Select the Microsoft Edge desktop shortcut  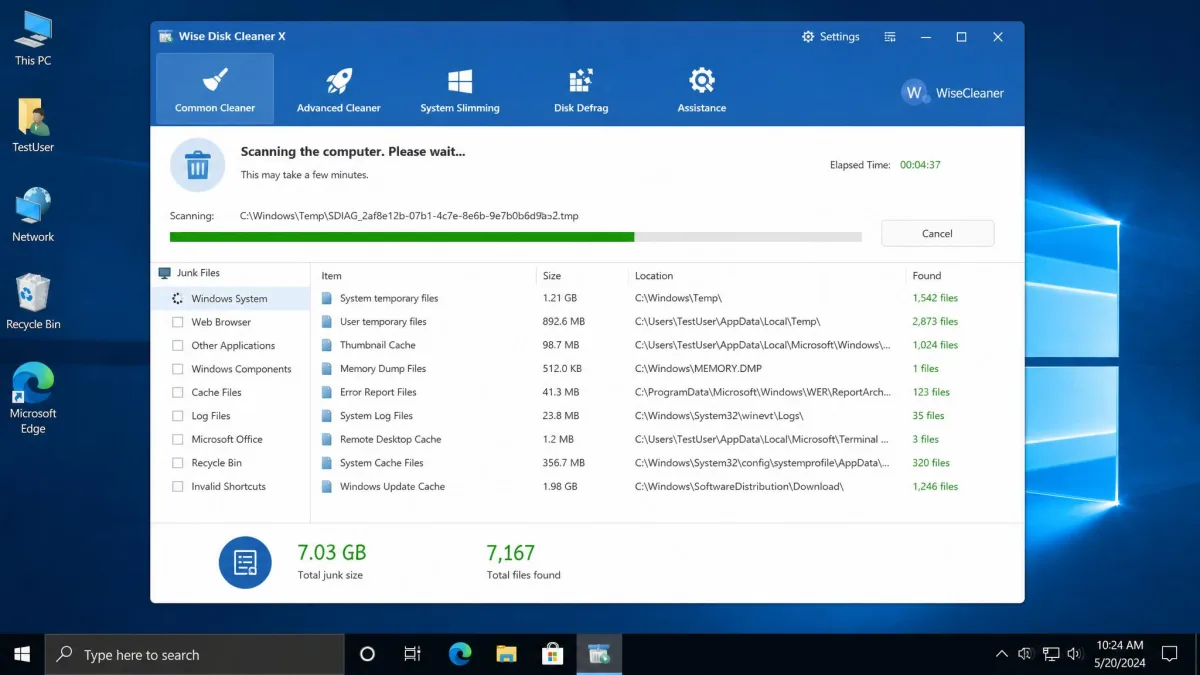[x=33, y=398]
